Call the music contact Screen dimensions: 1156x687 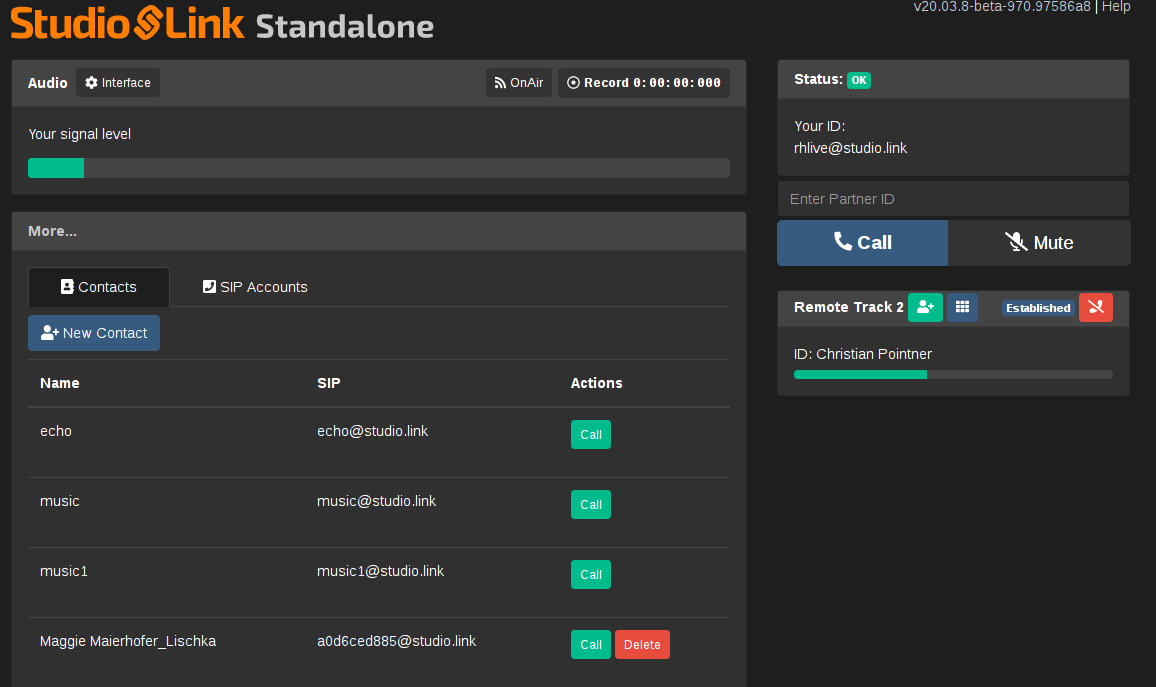pos(591,505)
